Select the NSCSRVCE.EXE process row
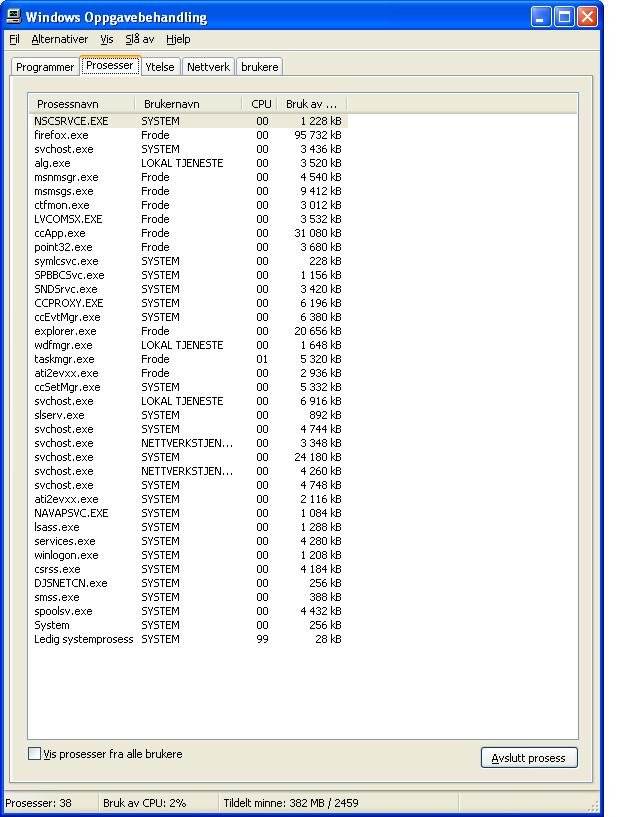 click(188, 121)
